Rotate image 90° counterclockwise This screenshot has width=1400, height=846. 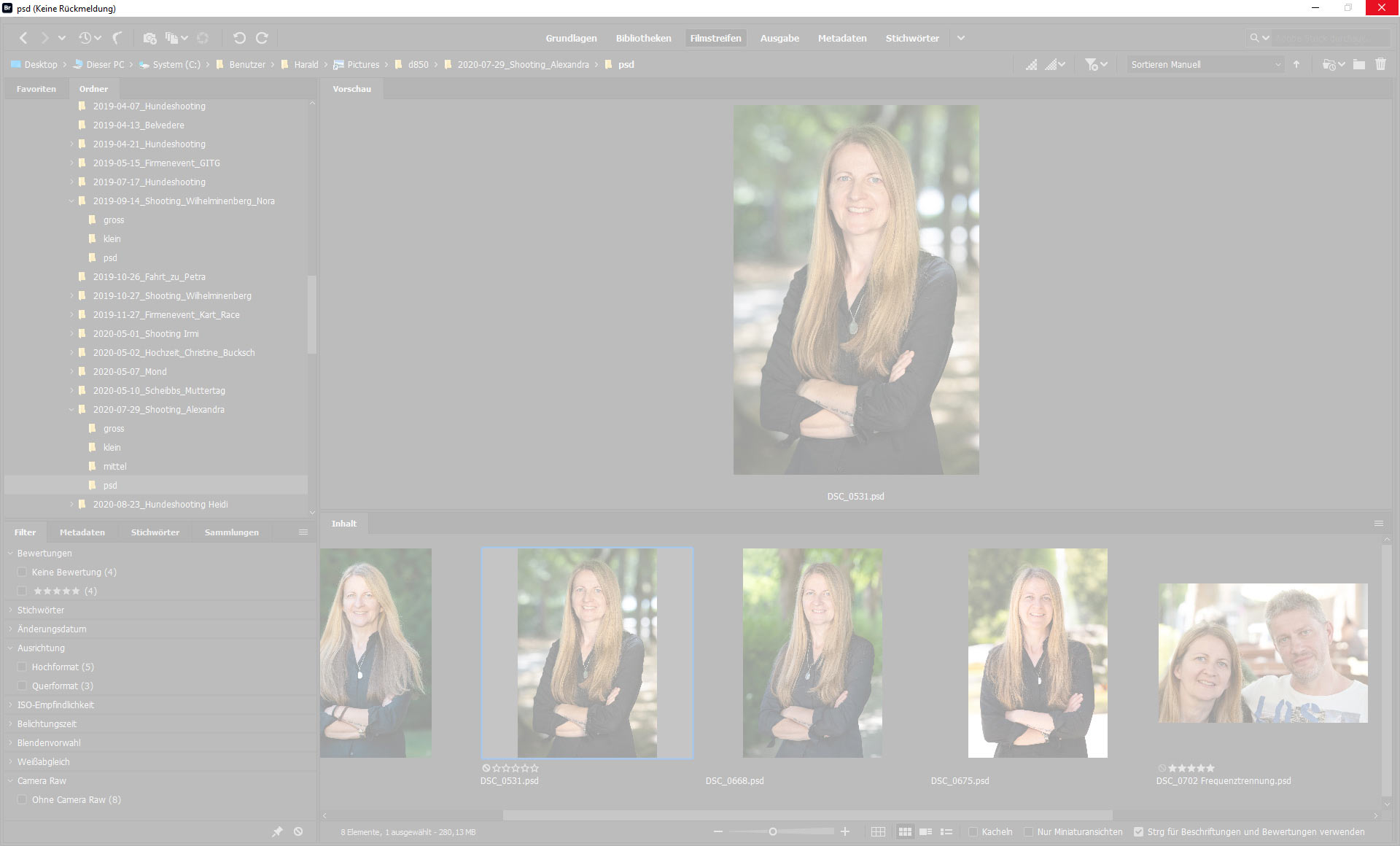point(239,38)
